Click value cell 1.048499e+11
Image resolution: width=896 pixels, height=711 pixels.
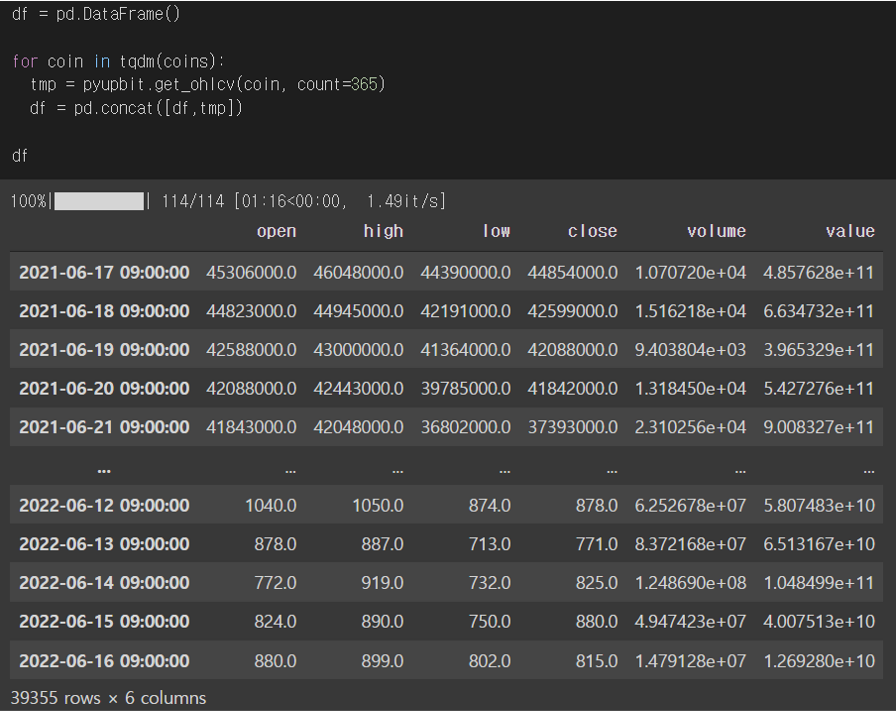[819, 583]
